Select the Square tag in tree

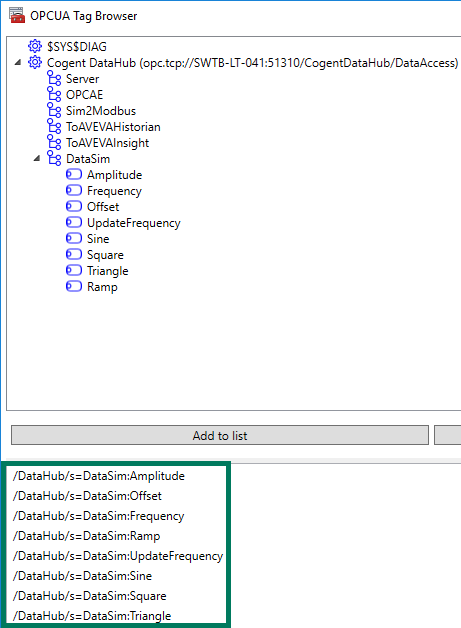coord(105,255)
